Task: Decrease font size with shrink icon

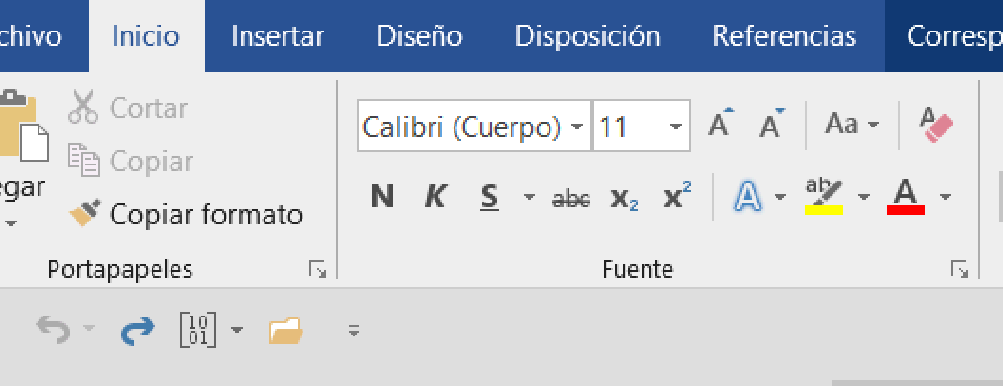Action: (x=771, y=123)
